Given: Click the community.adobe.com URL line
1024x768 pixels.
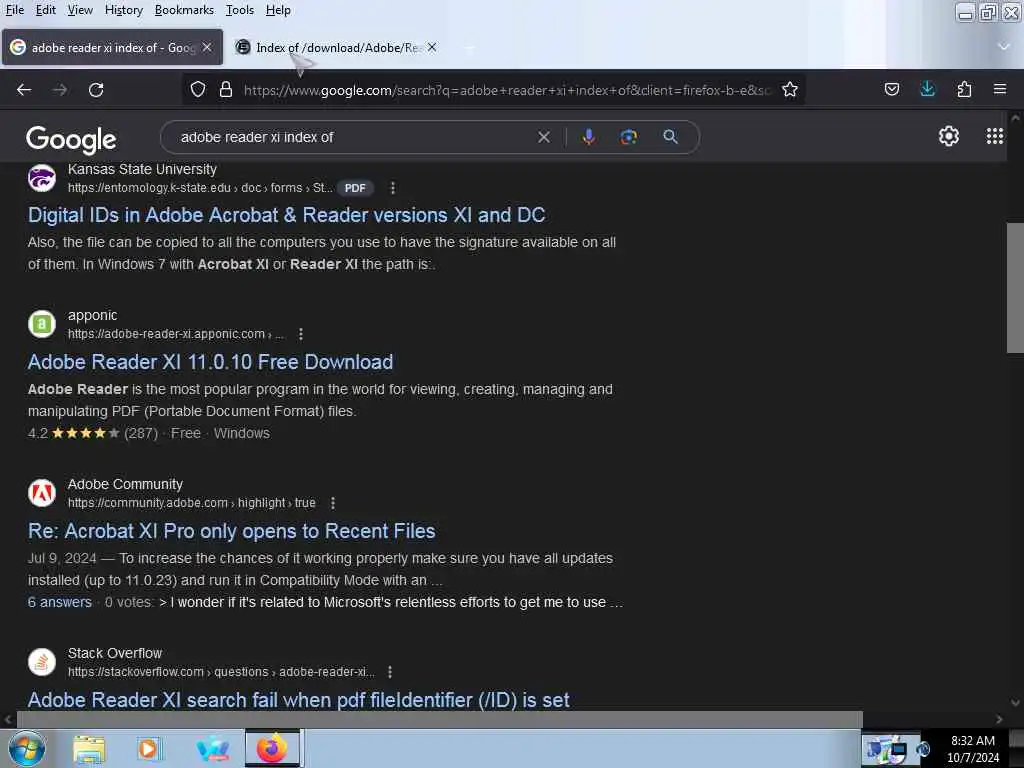Looking at the screenshot, I should tap(191, 503).
